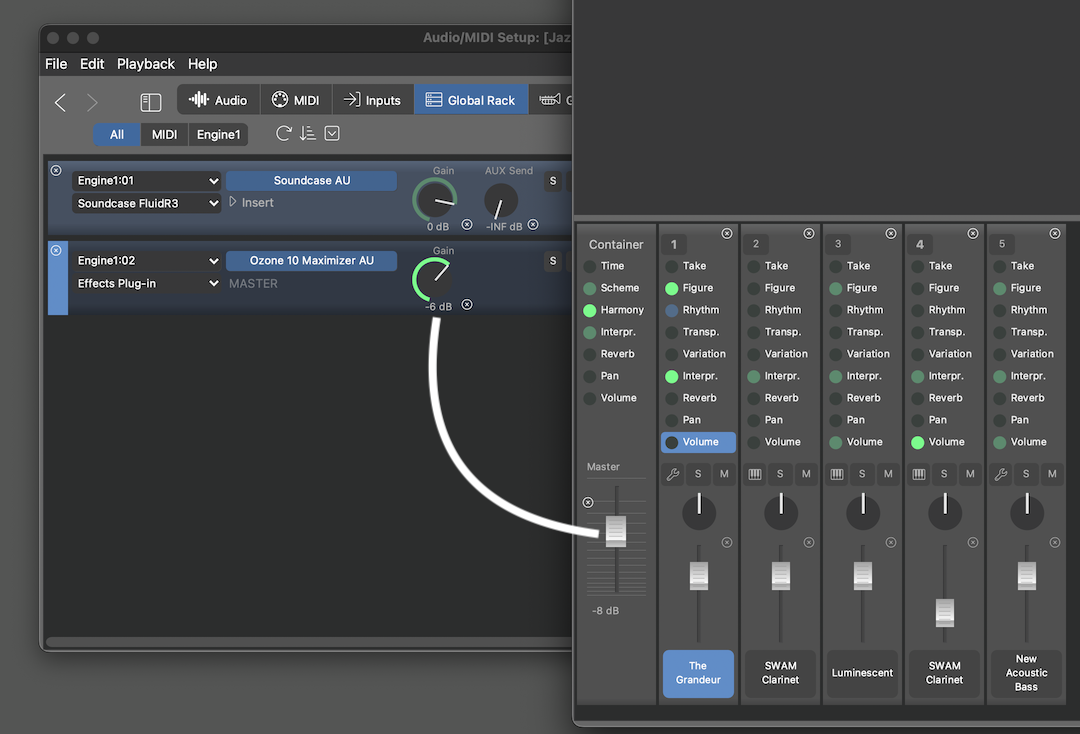Click x icon atop track 5 column

pos(1055,233)
